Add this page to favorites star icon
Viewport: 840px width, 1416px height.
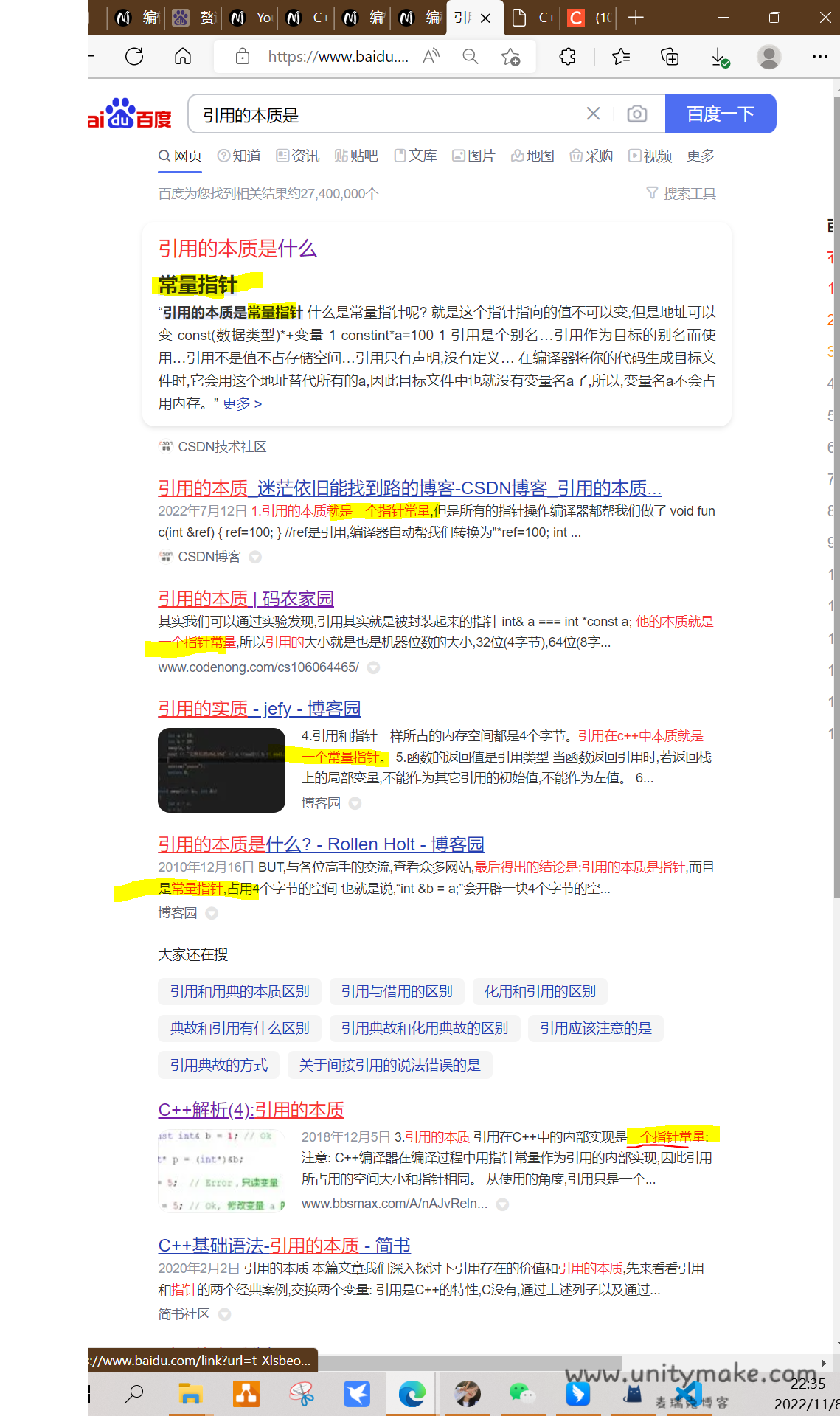[x=510, y=57]
